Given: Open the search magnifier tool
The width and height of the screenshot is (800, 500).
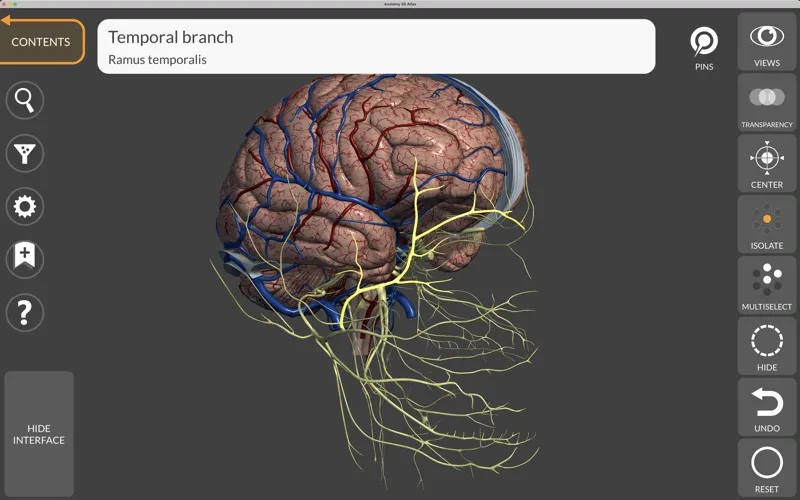Looking at the screenshot, I should (x=24, y=100).
